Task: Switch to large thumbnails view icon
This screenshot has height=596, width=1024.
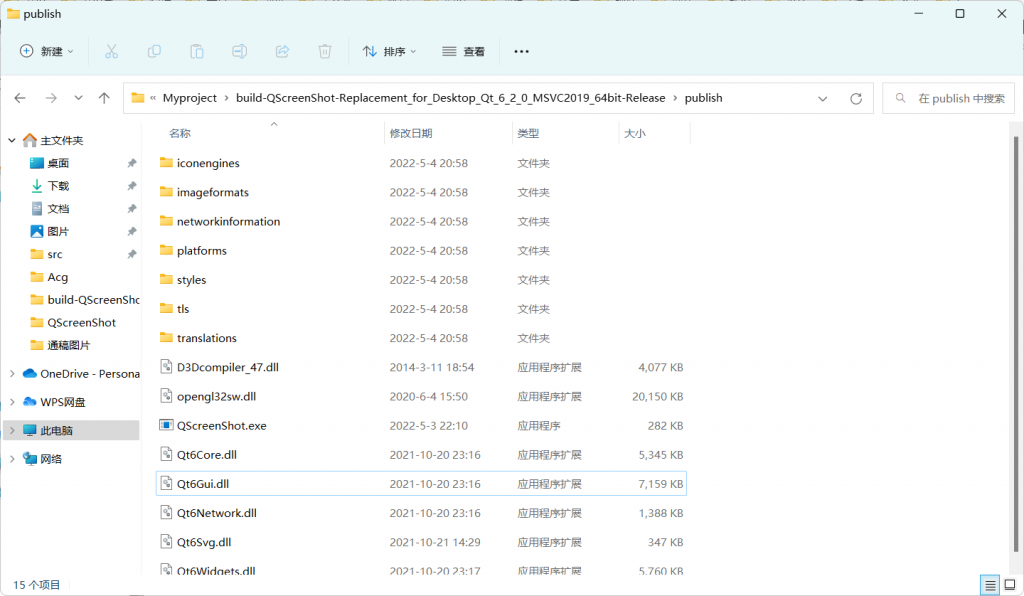Action: click(1010, 585)
